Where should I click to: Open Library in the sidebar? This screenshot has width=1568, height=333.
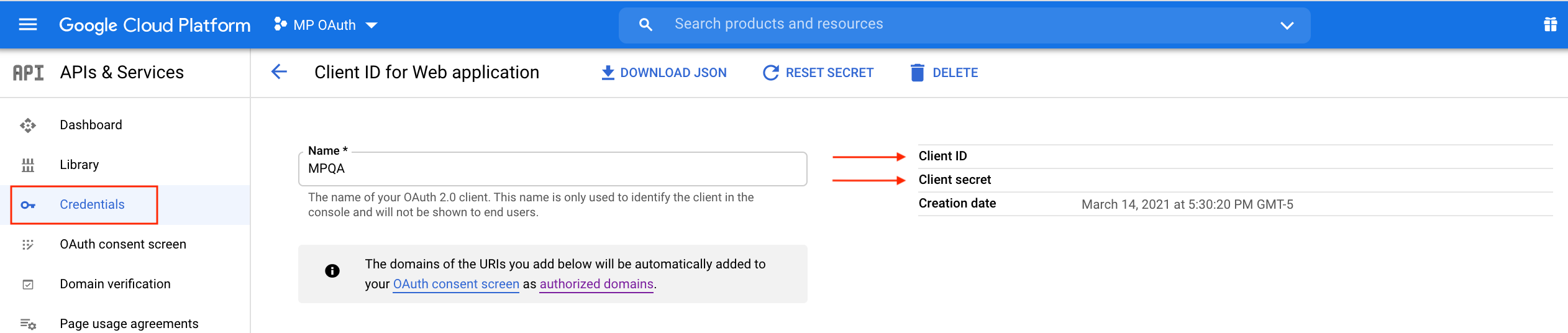click(125, 165)
